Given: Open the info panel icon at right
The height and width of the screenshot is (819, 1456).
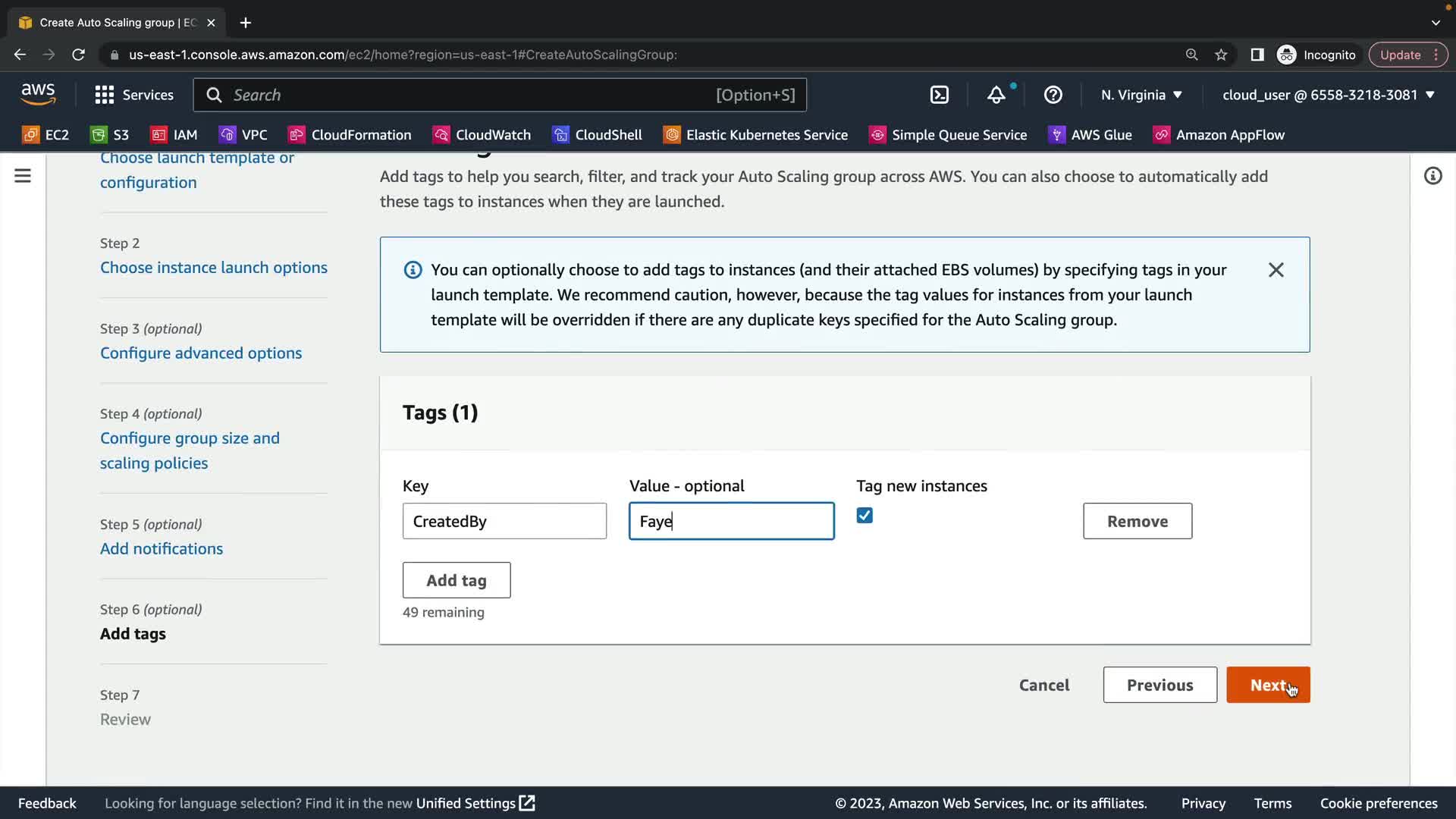Looking at the screenshot, I should (1432, 176).
